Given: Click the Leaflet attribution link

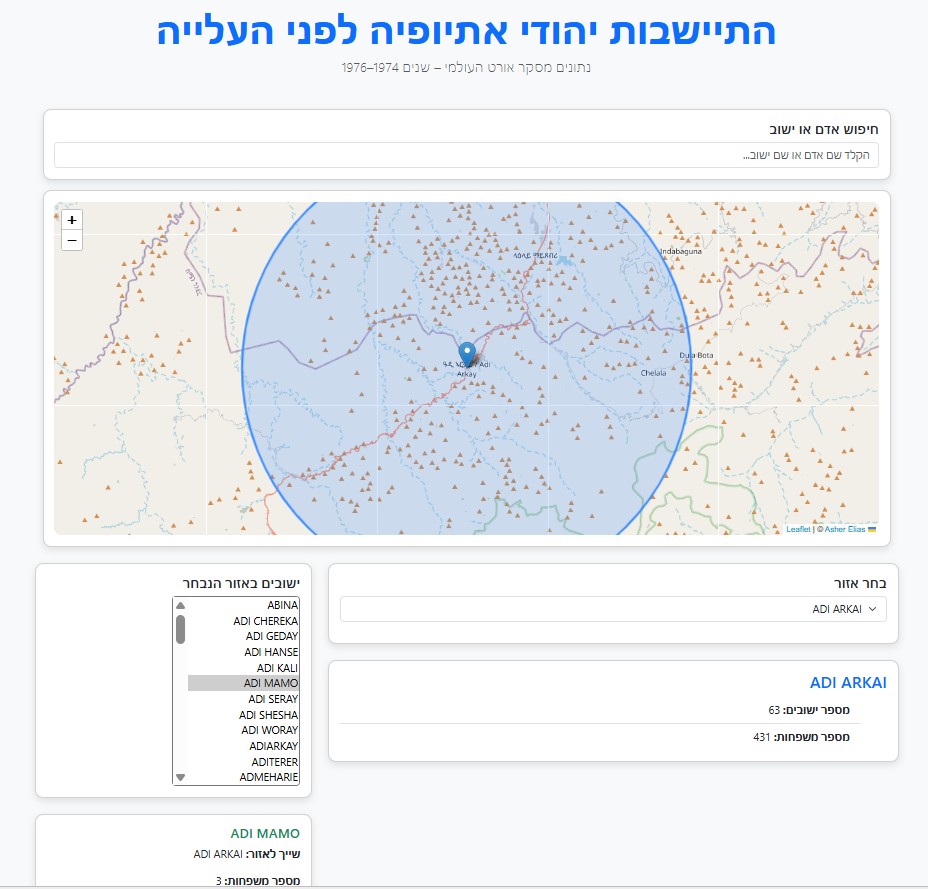Looking at the screenshot, I should (x=798, y=529).
